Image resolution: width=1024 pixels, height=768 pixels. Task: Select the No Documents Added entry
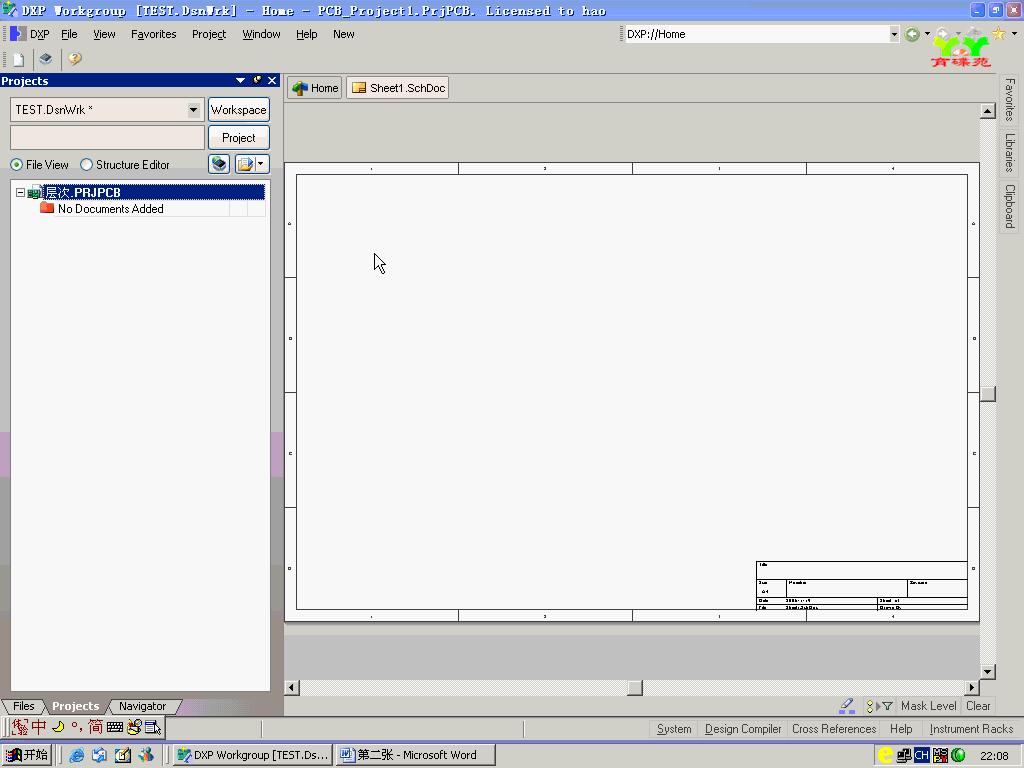[110, 209]
